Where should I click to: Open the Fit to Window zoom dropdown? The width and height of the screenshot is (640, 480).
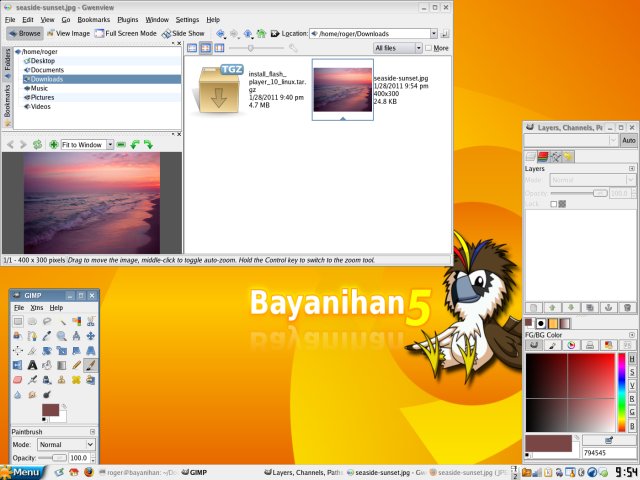point(85,145)
